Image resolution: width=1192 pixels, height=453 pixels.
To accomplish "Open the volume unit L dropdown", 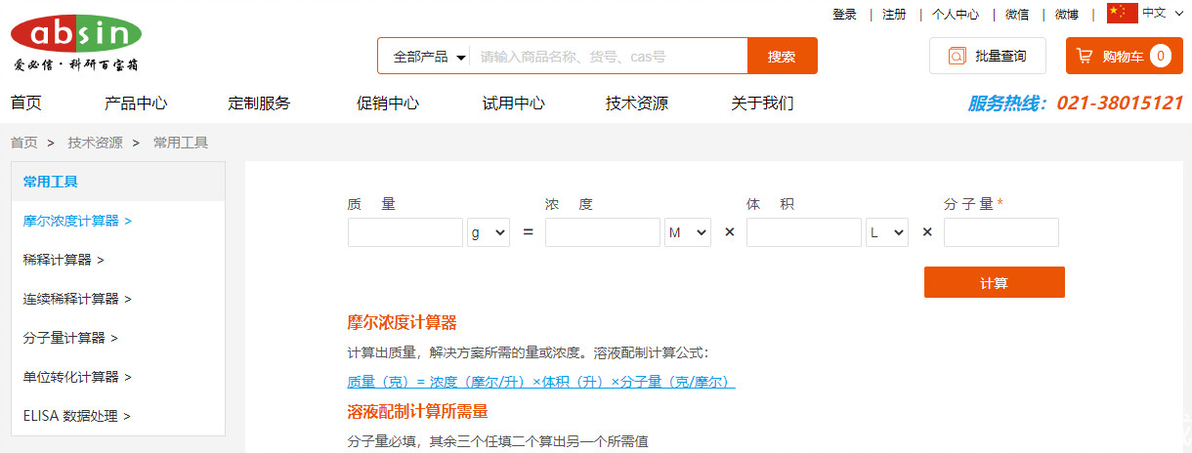I will (x=887, y=233).
